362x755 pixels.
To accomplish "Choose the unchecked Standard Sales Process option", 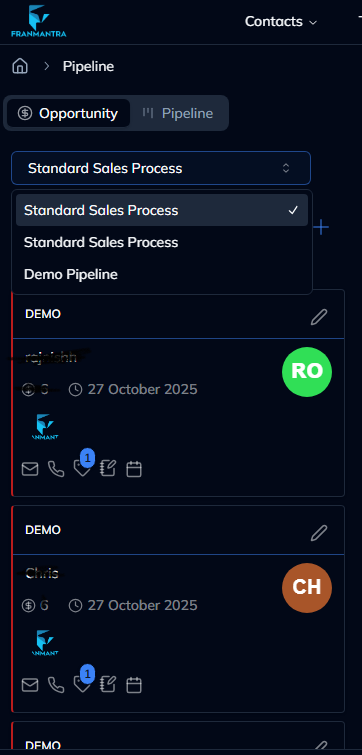I will pyautogui.click(x=162, y=242).
